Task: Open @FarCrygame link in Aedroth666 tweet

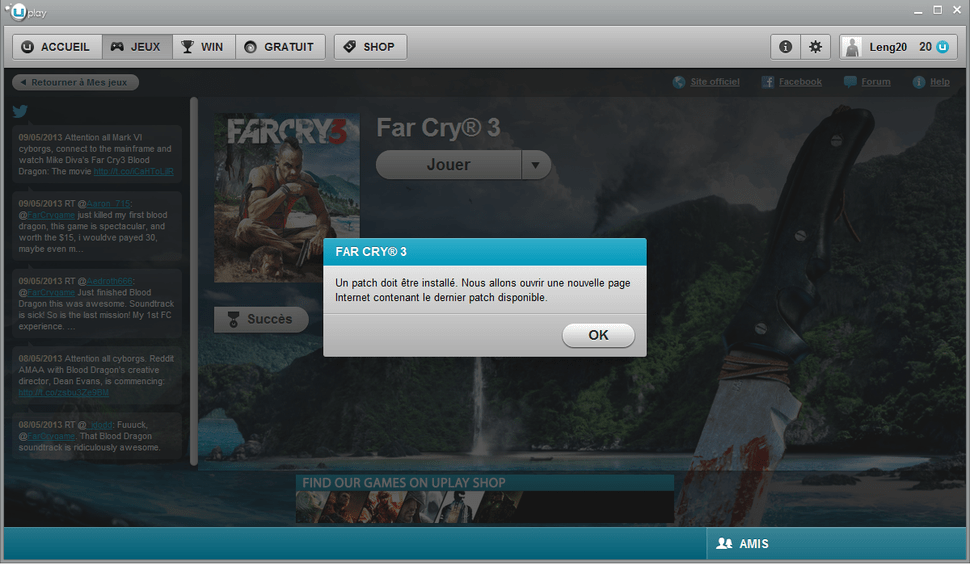Action: coord(51,292)
